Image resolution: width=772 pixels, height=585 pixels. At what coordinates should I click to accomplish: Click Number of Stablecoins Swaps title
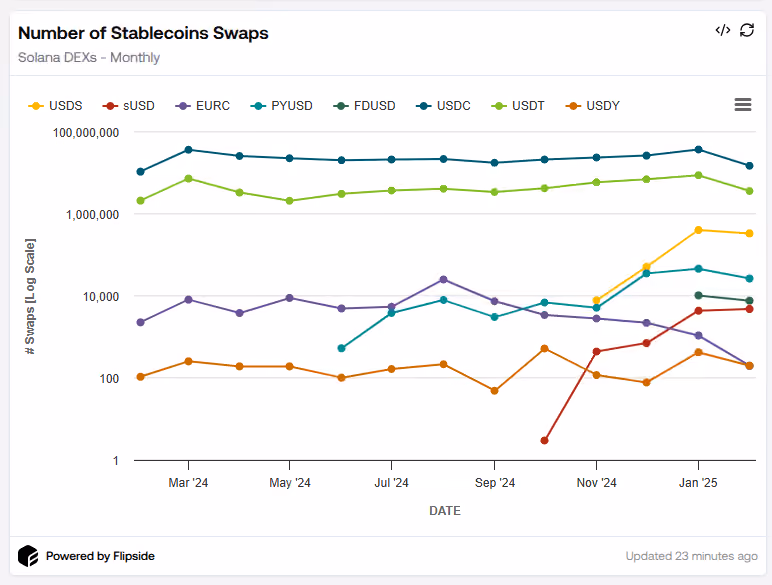point(143,33)
